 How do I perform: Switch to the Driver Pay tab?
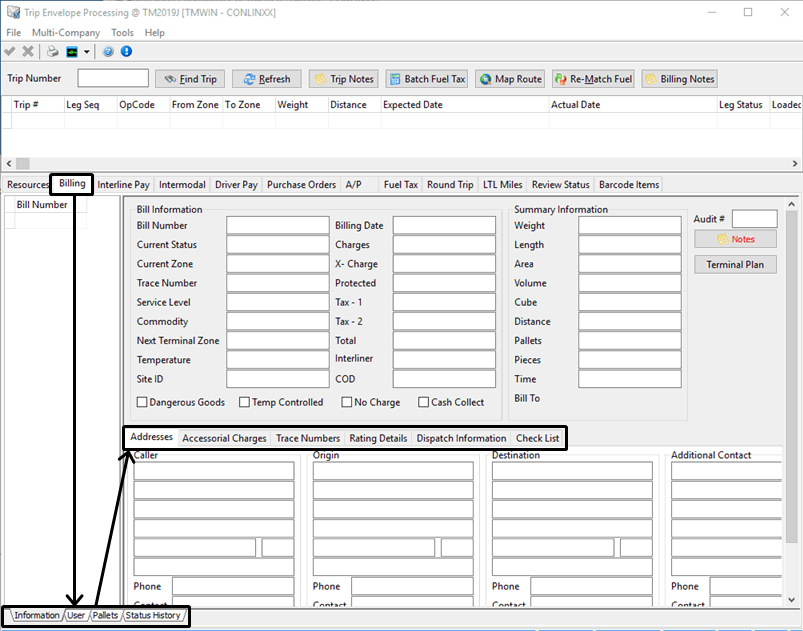click(x=236, y=185)
